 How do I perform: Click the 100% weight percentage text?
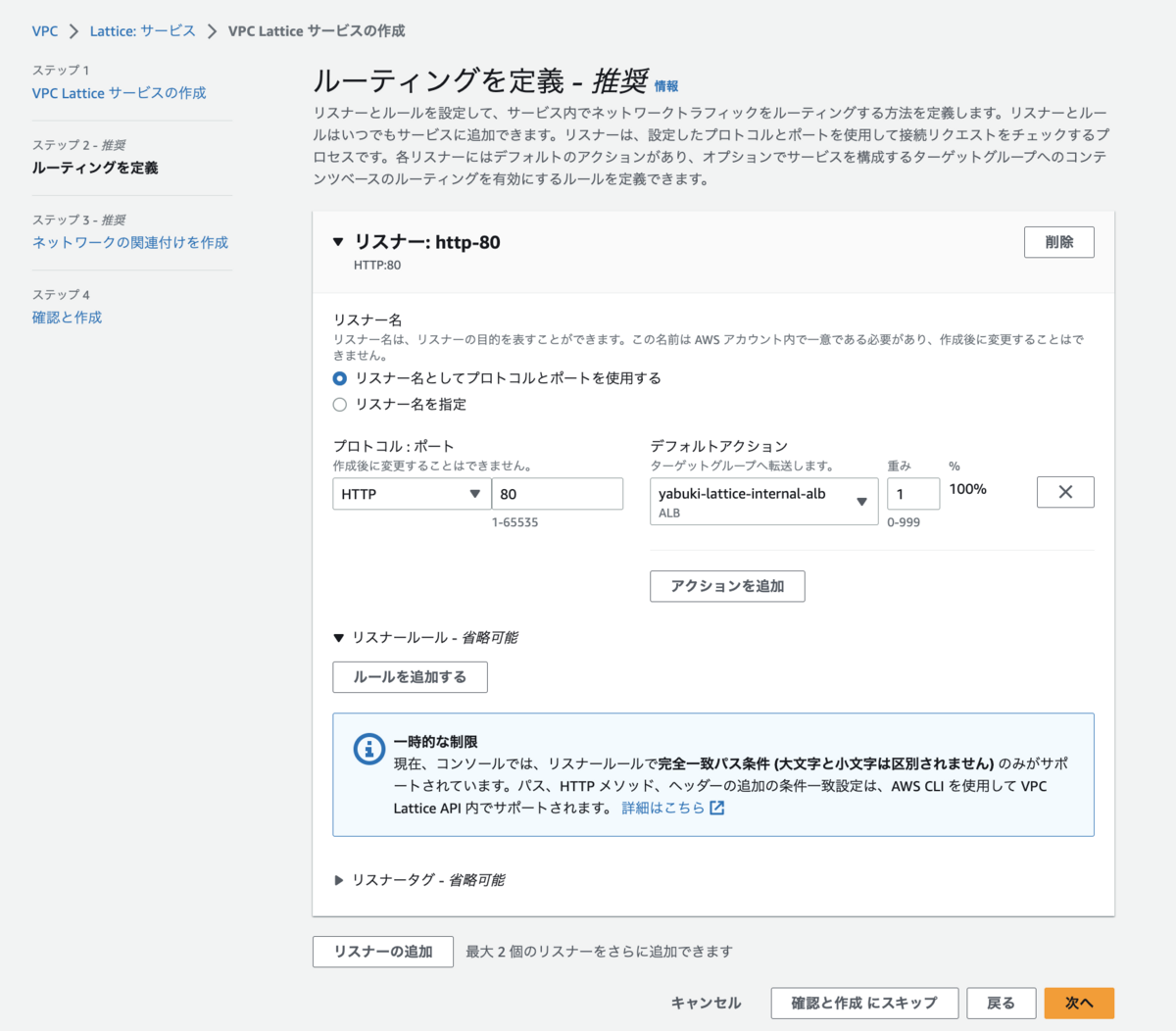click(967, 489)
